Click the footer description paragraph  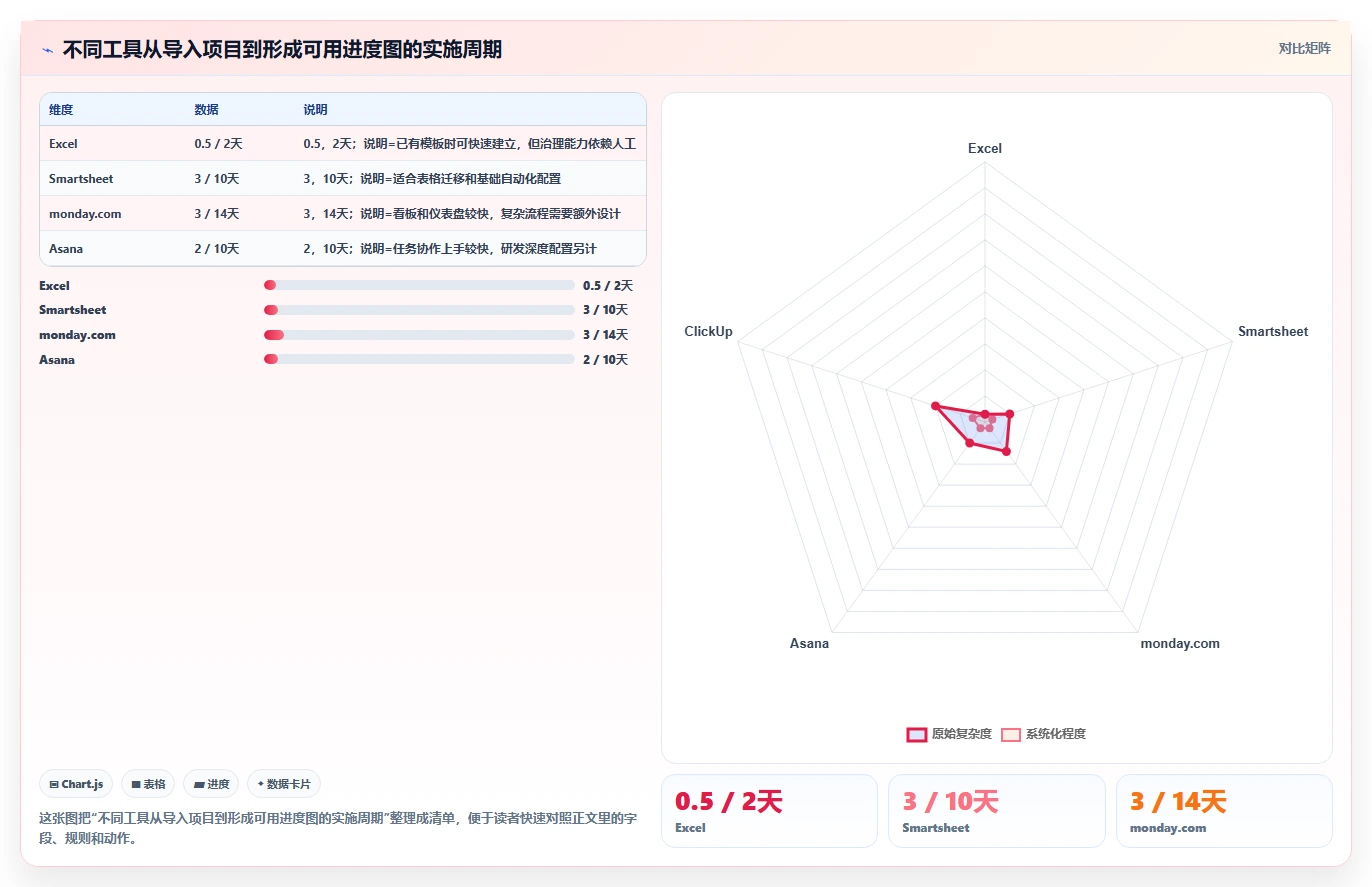point(338,828)
